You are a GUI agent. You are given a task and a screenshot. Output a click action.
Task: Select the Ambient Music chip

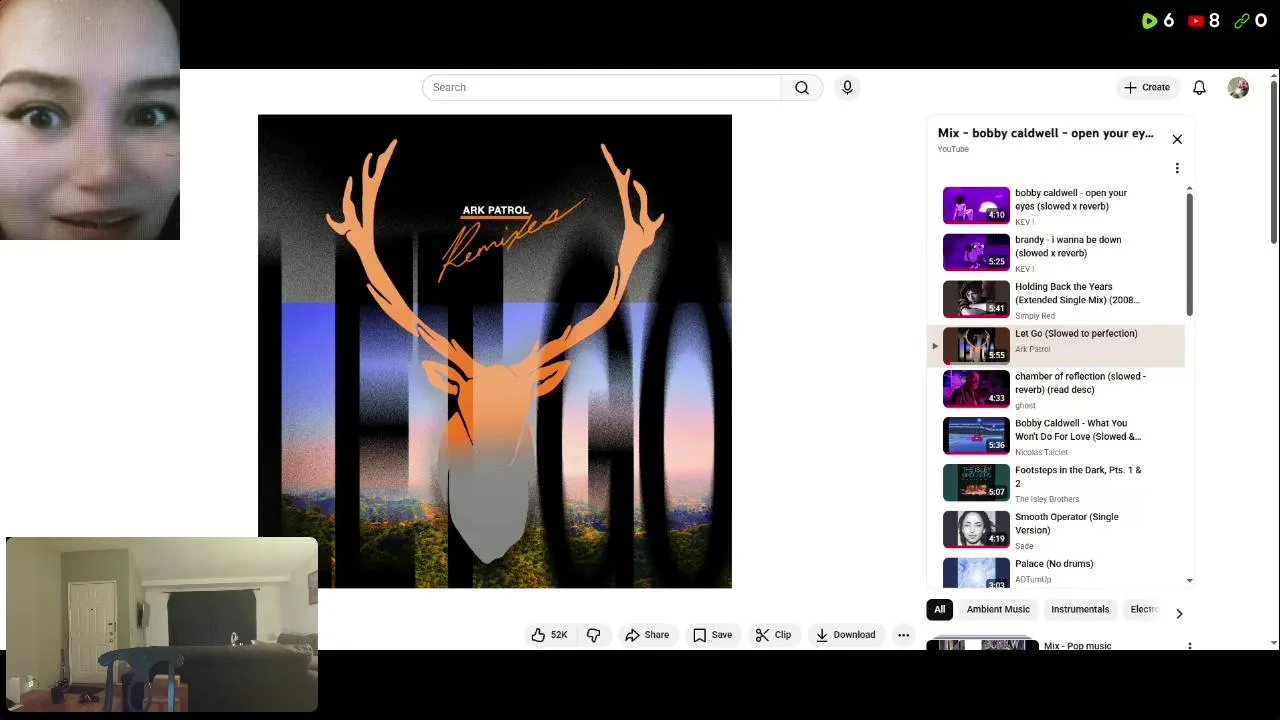pyautogui.click(x=998, y=610)
